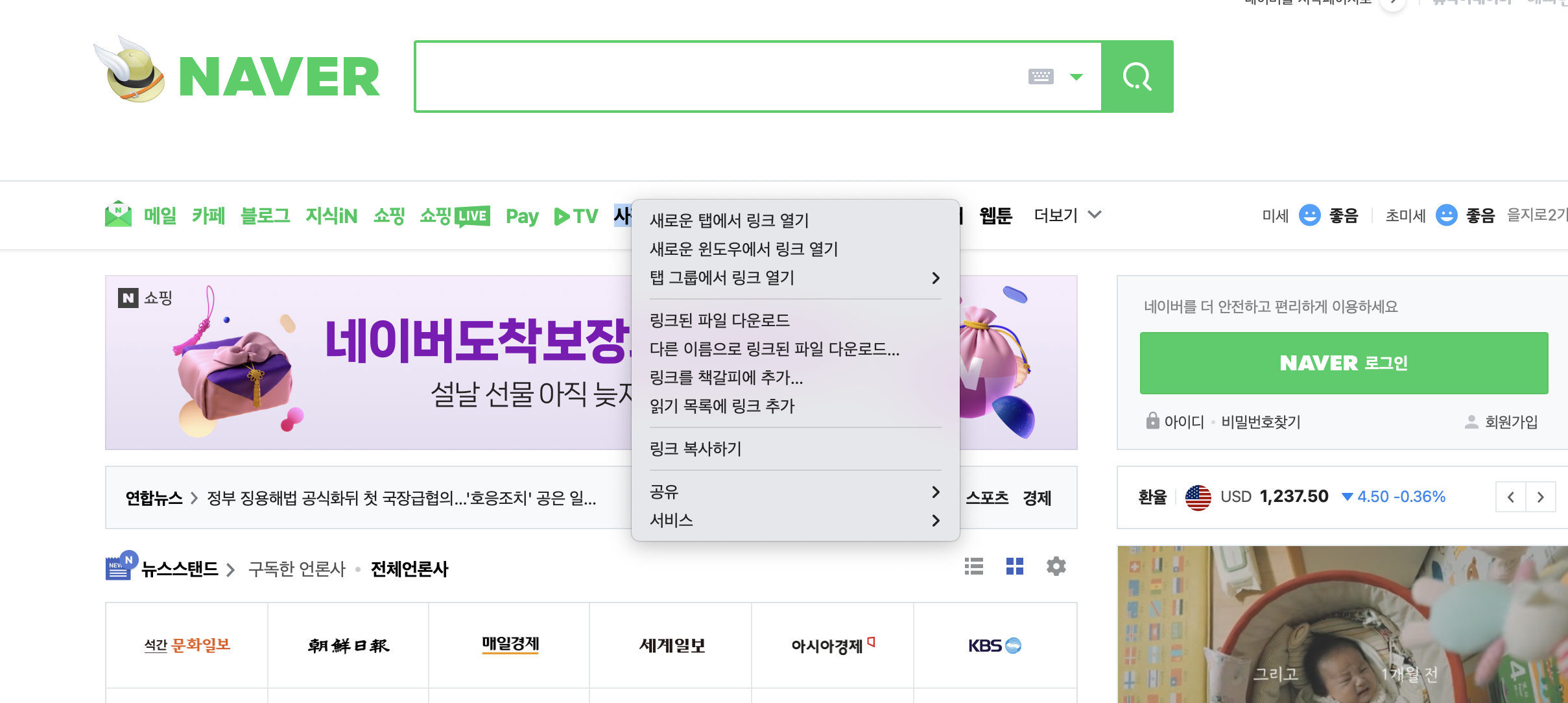Open 조선일보 publisher tile

348,645
